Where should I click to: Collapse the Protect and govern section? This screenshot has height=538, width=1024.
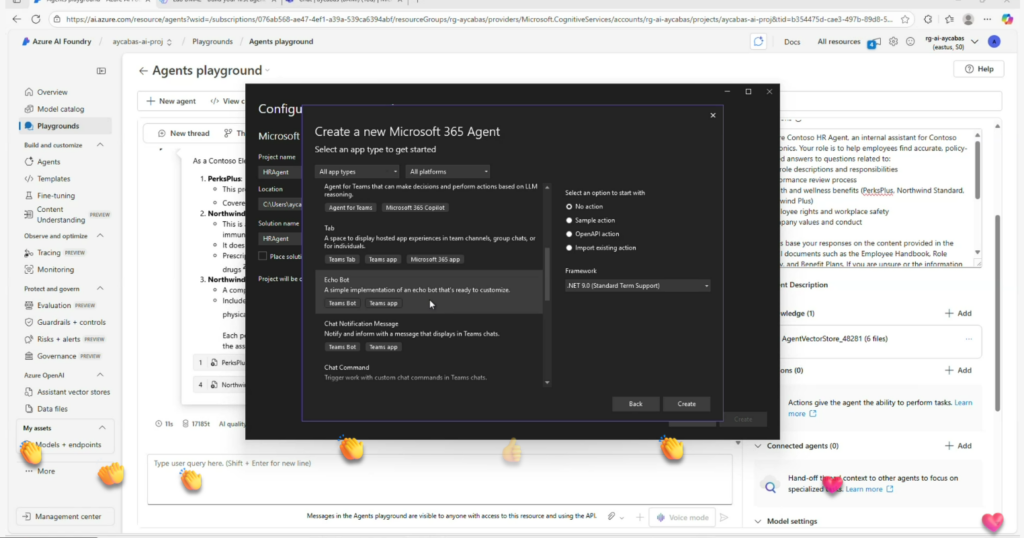[100, 289]
